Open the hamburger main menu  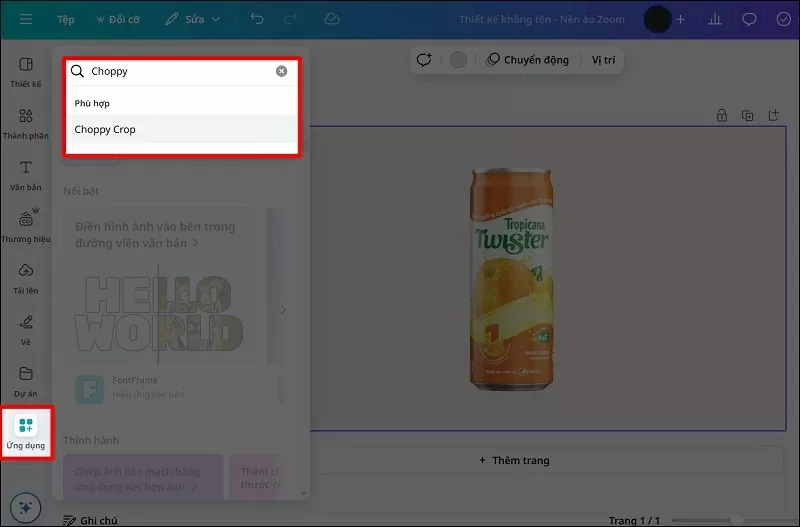26,19
